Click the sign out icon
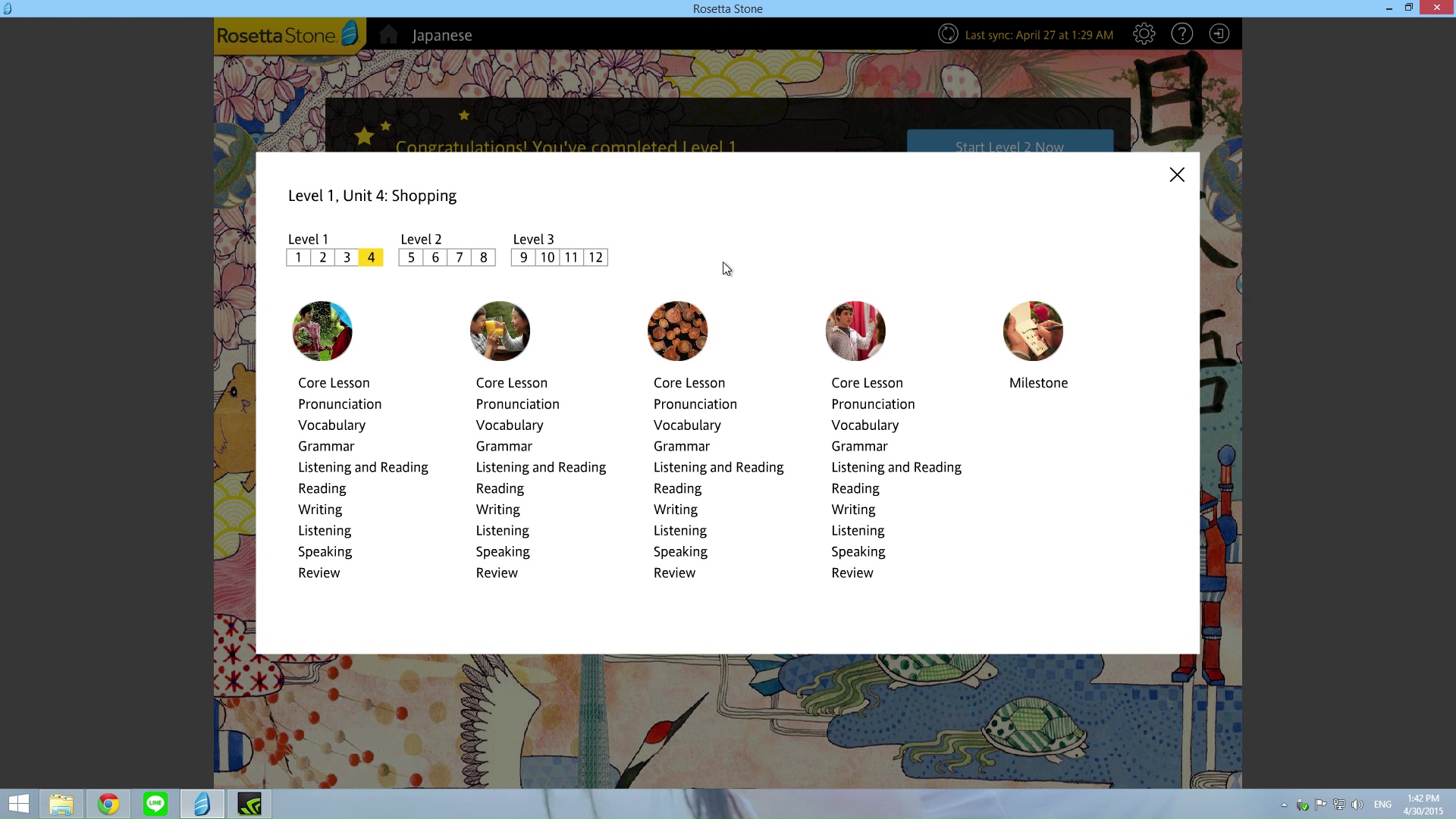 1219,34
